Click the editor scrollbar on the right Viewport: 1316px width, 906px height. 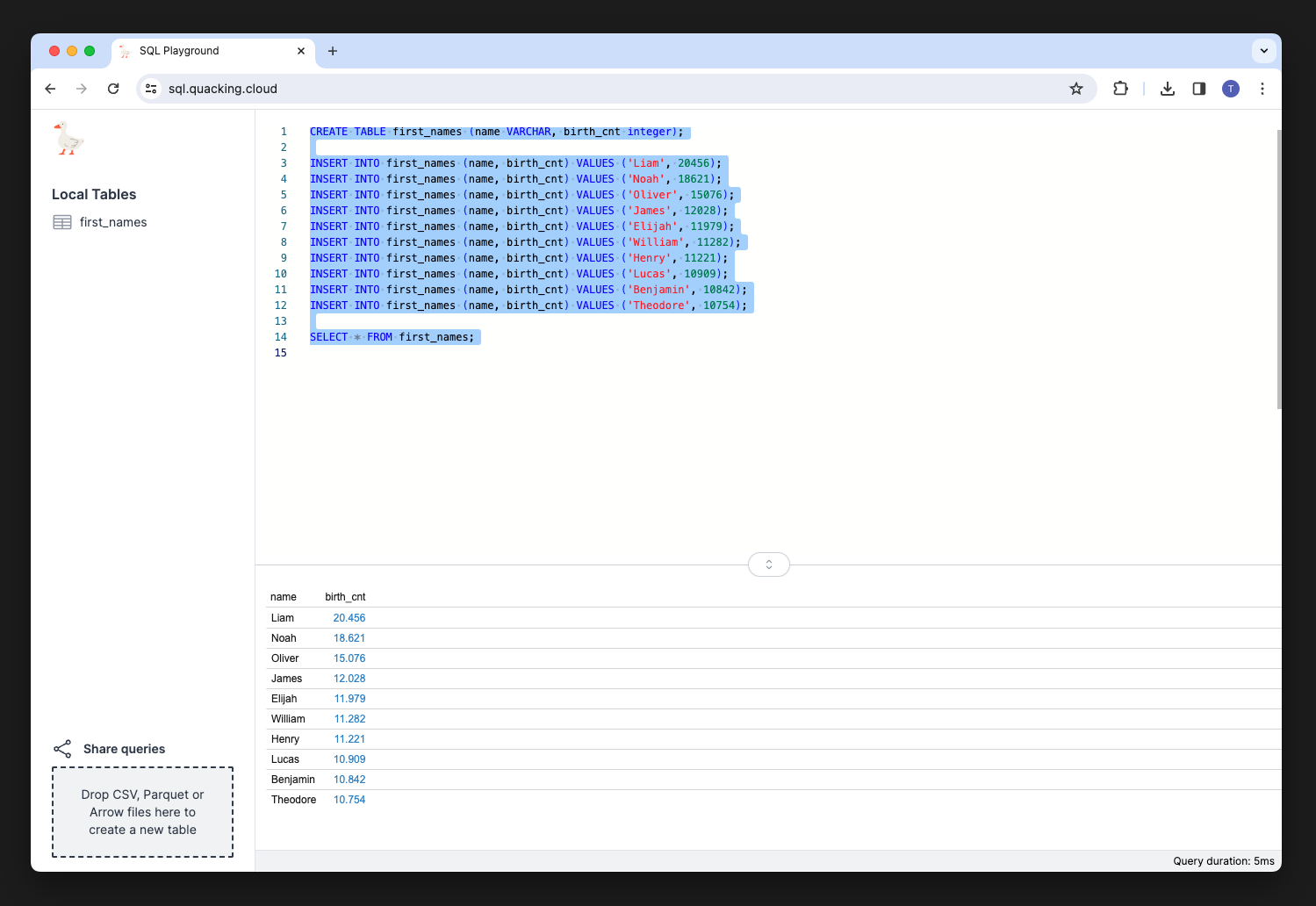[1278, 263]
